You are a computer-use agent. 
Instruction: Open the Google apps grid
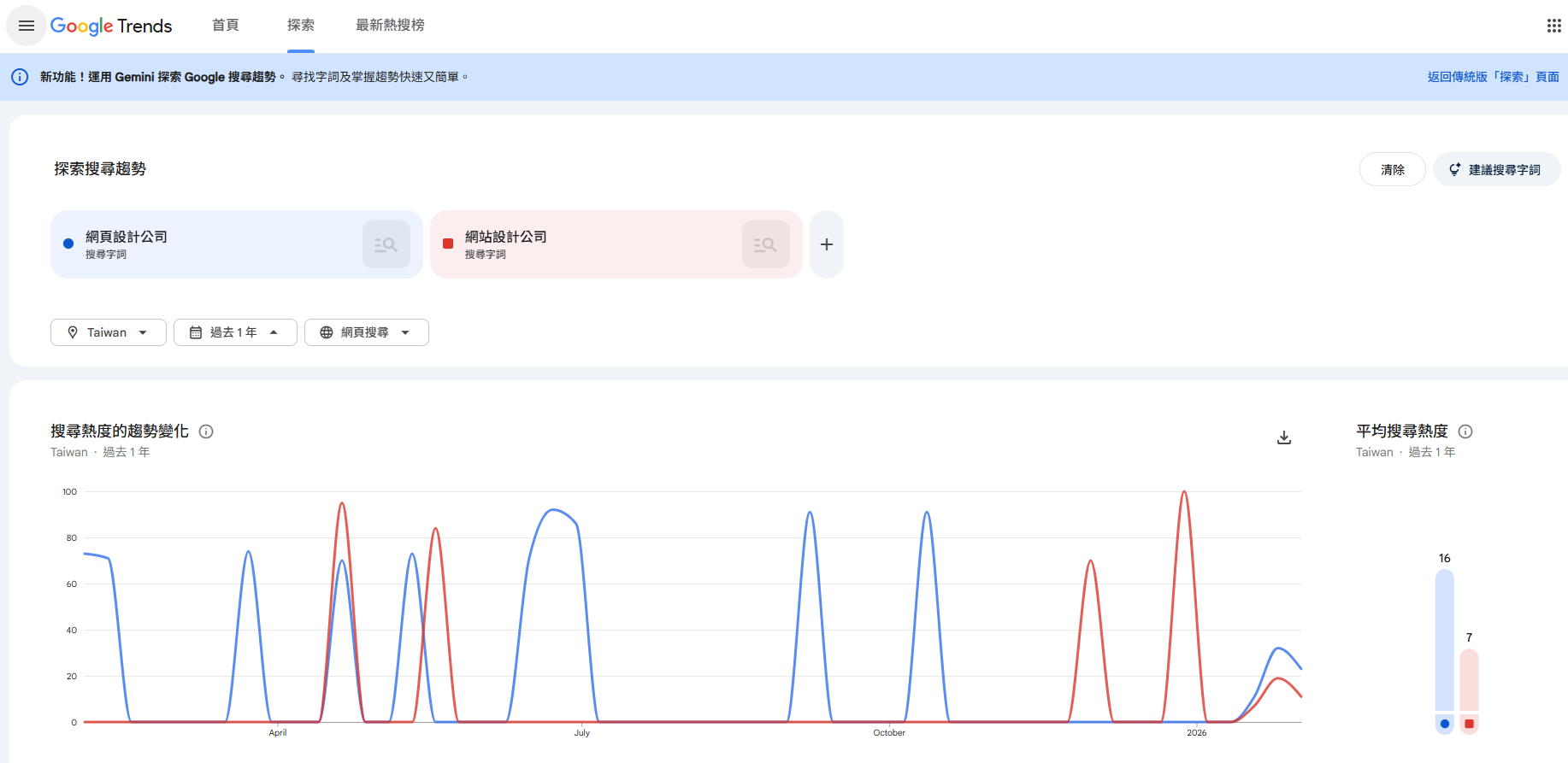[1554, 26]
